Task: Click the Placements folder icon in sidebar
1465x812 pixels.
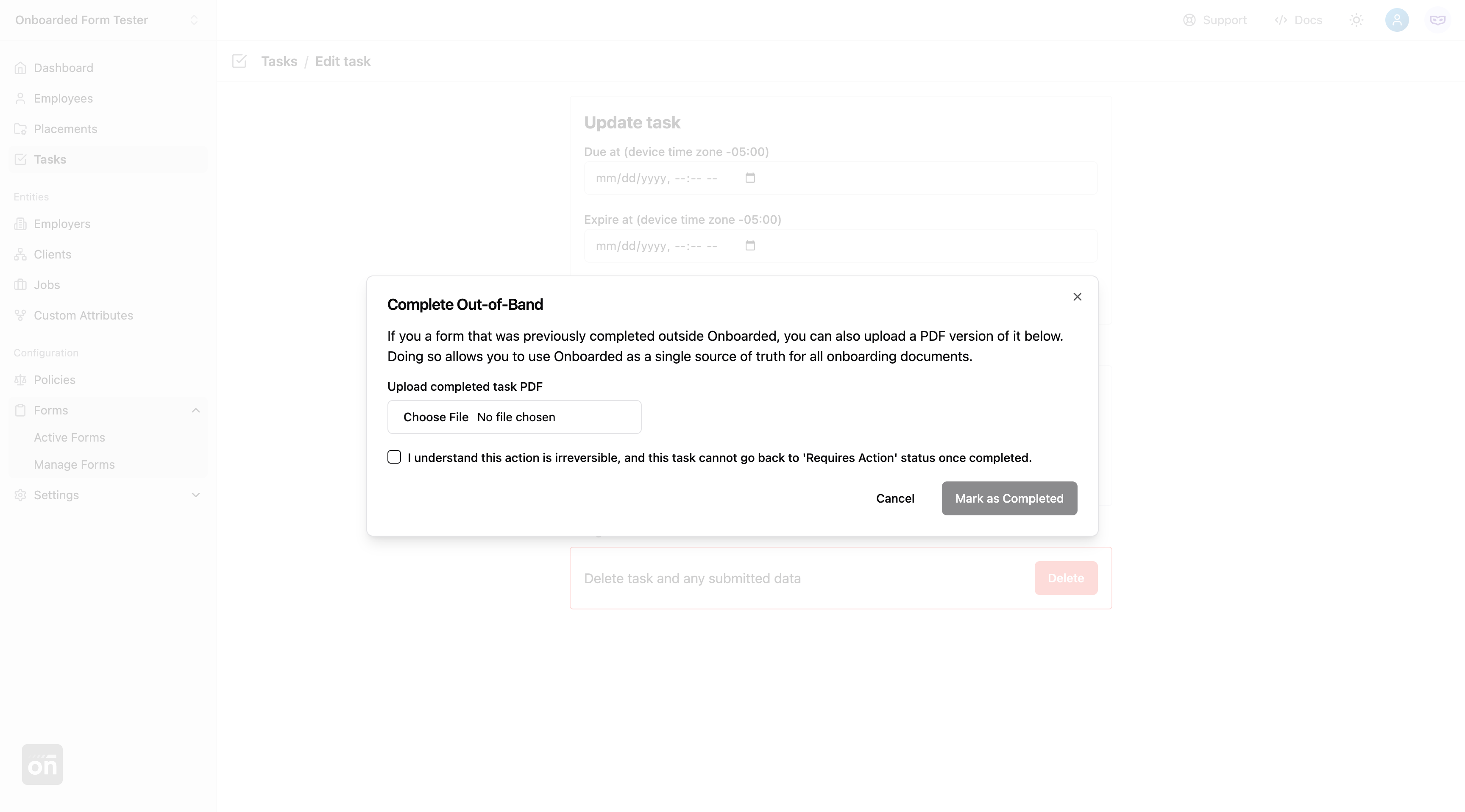Action: tap(20, 129)
